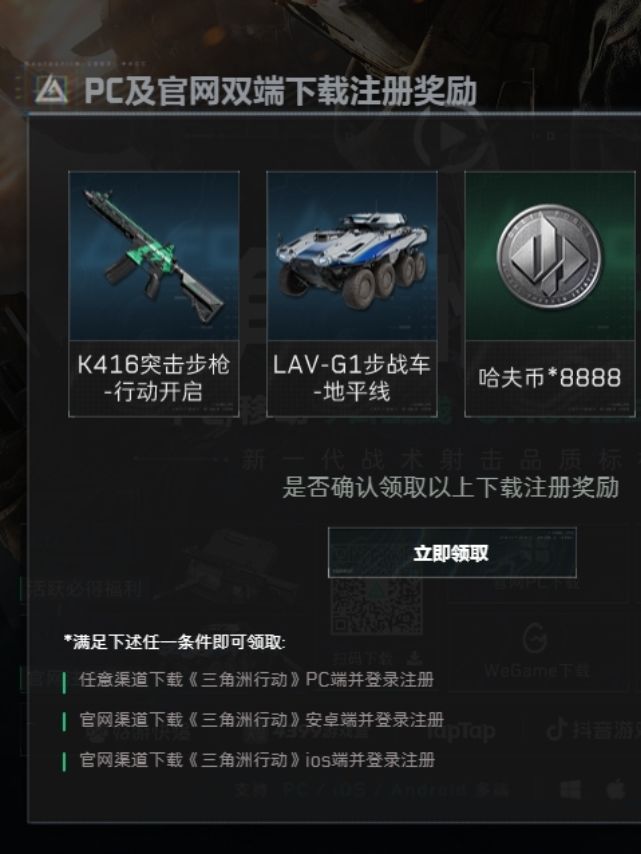
Task: Click the triangle logo beside the title
Action: [51, 90]
